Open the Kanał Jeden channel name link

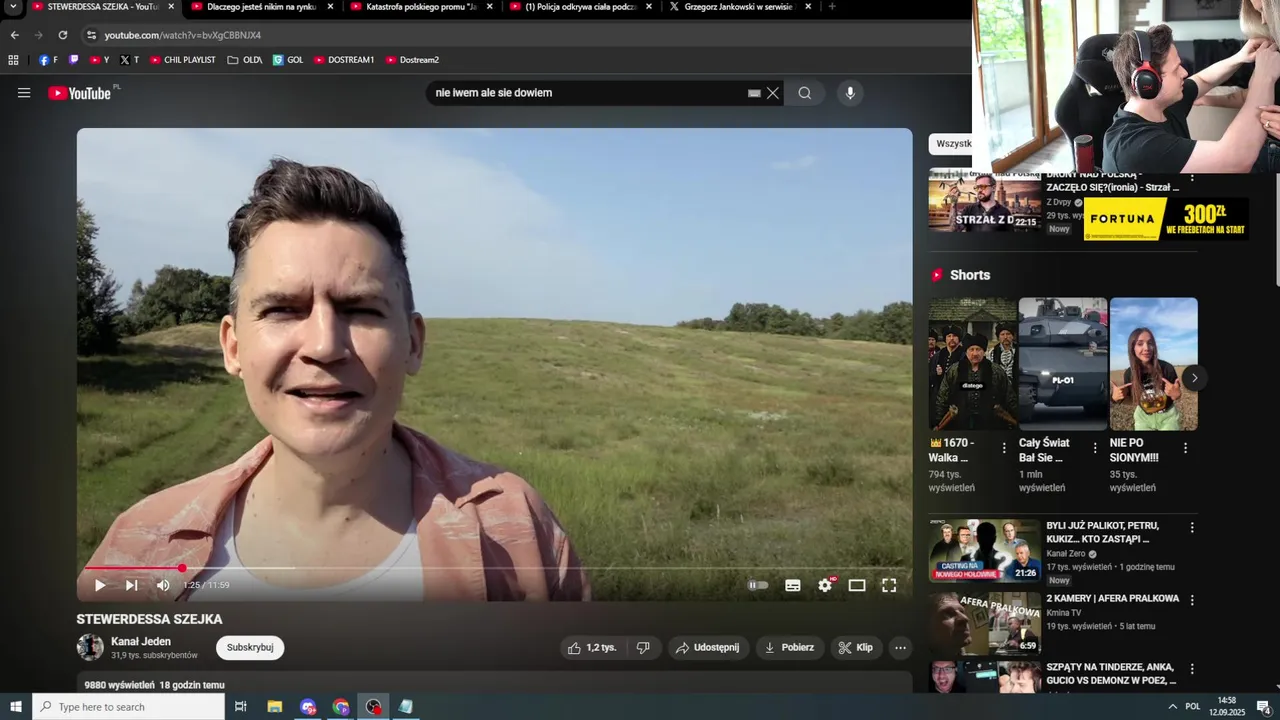tap(141, 641)
